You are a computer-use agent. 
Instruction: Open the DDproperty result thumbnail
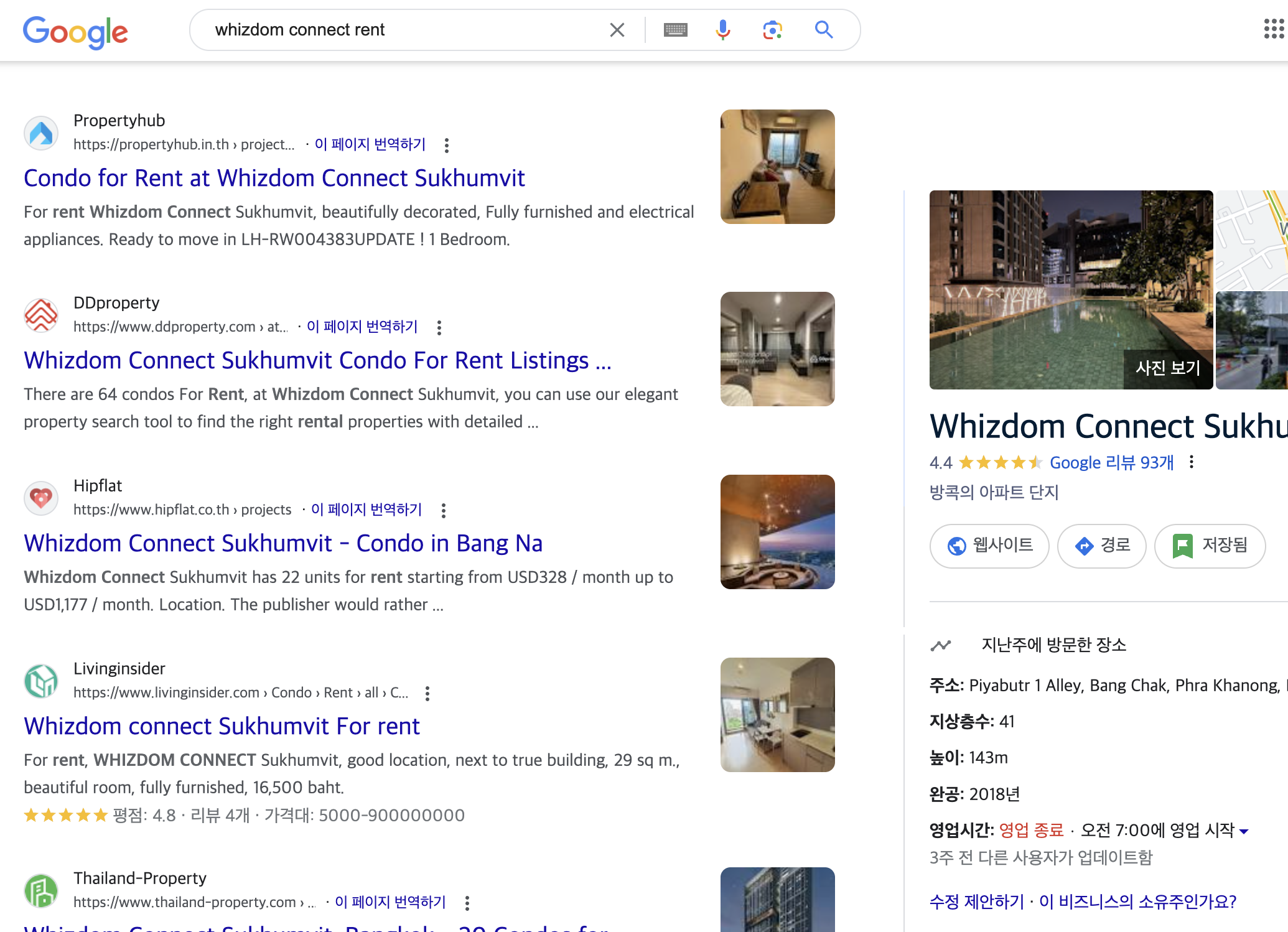click(777, 349)
